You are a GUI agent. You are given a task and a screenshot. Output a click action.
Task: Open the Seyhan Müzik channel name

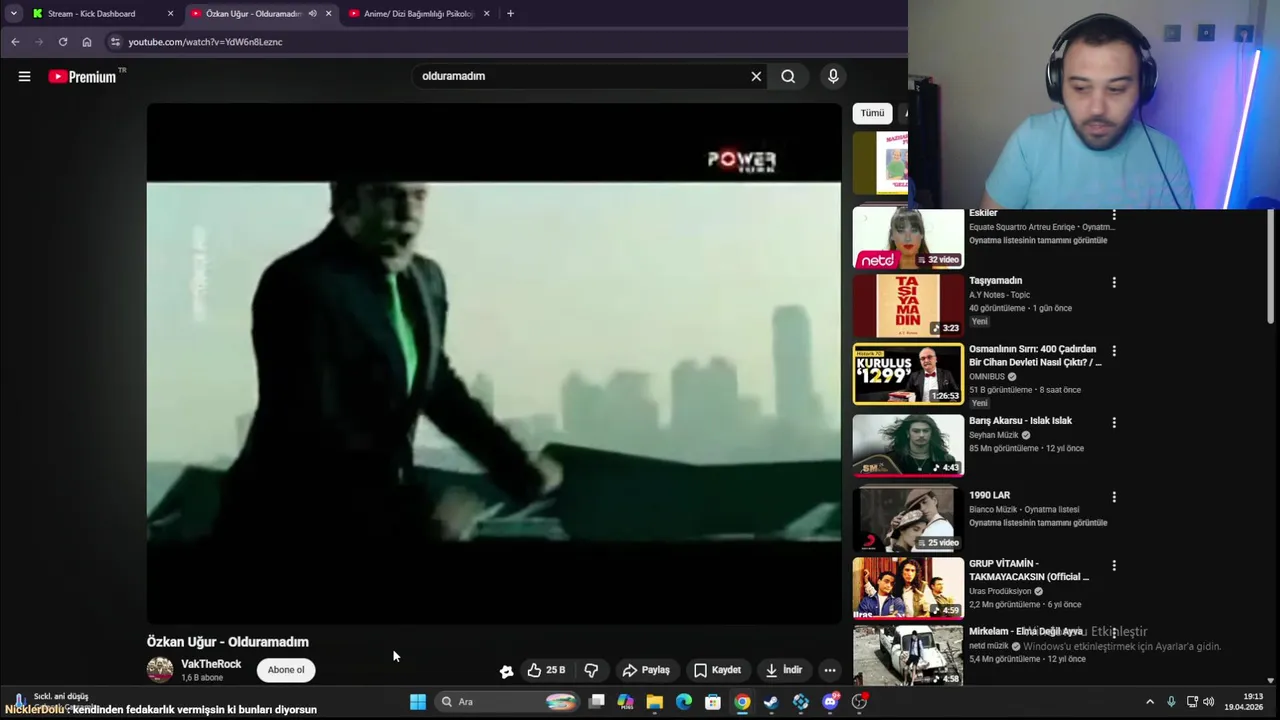[994, 435]
